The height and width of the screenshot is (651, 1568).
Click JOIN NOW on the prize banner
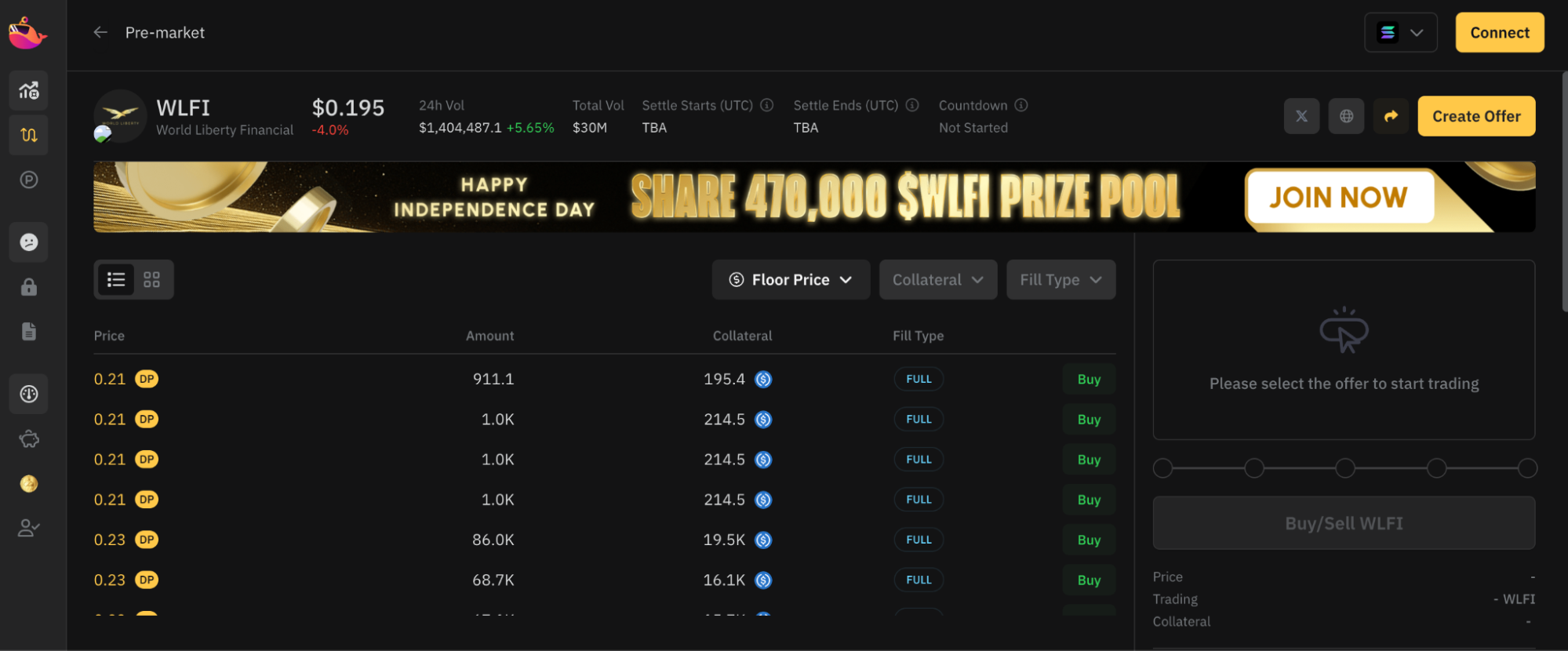coord(1339,197)
